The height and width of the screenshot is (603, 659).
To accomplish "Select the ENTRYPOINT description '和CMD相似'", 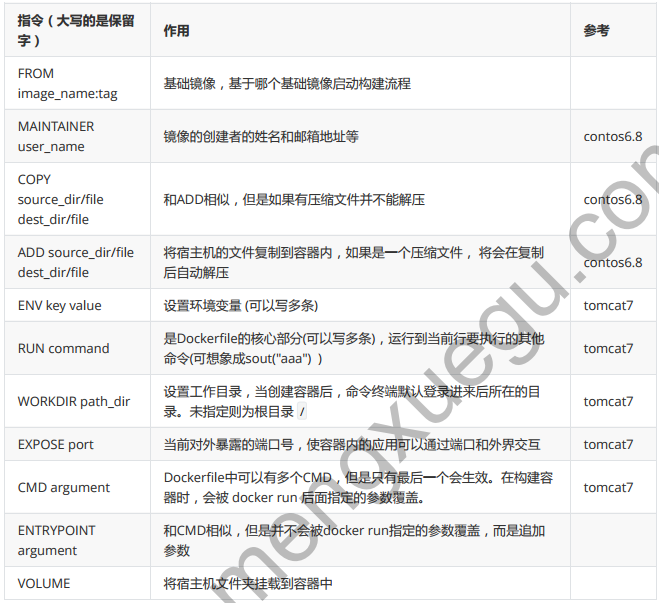I will point(198,530).
